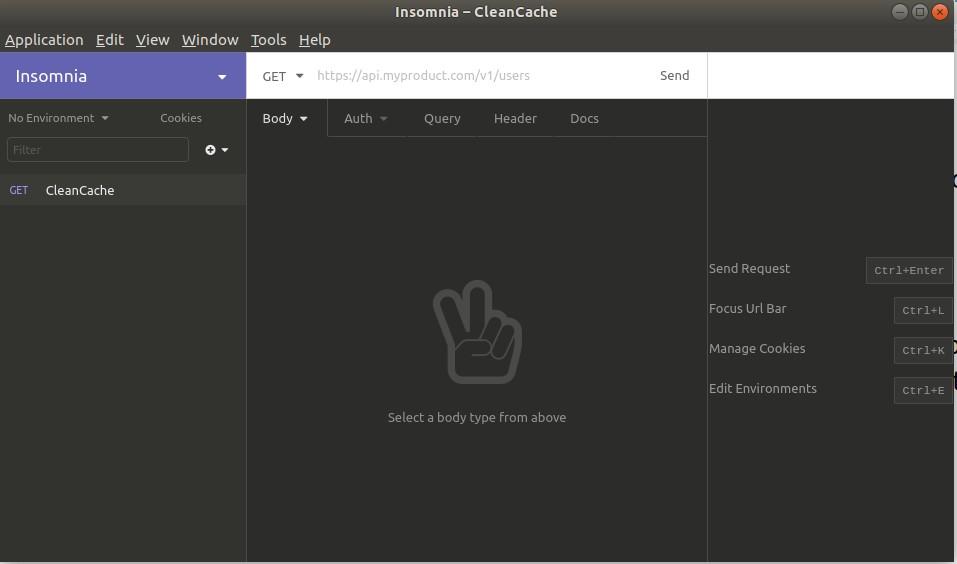Open the No Environment dropdown

tap(58, 118)
